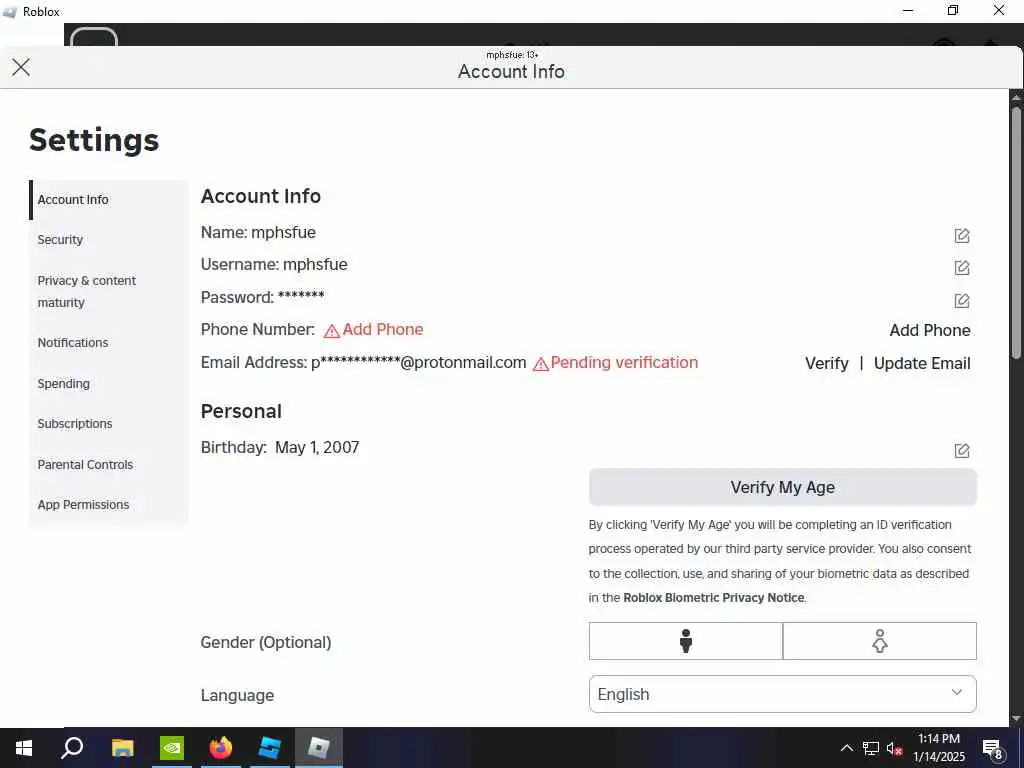The image size is (1024, 768).
Task: Show hidden system tray icons
Action: pyautogui.click(x=846, y=748)
